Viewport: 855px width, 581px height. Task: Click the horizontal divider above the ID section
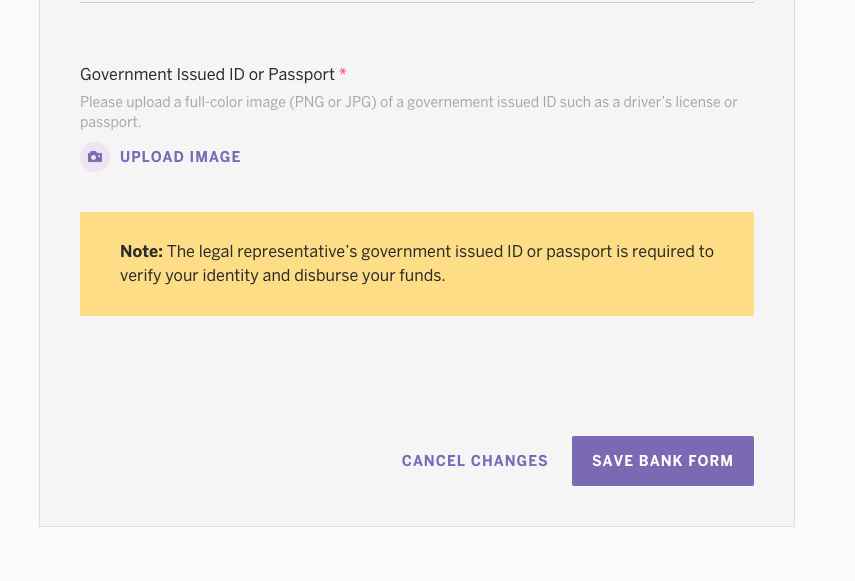click(417, 3)
